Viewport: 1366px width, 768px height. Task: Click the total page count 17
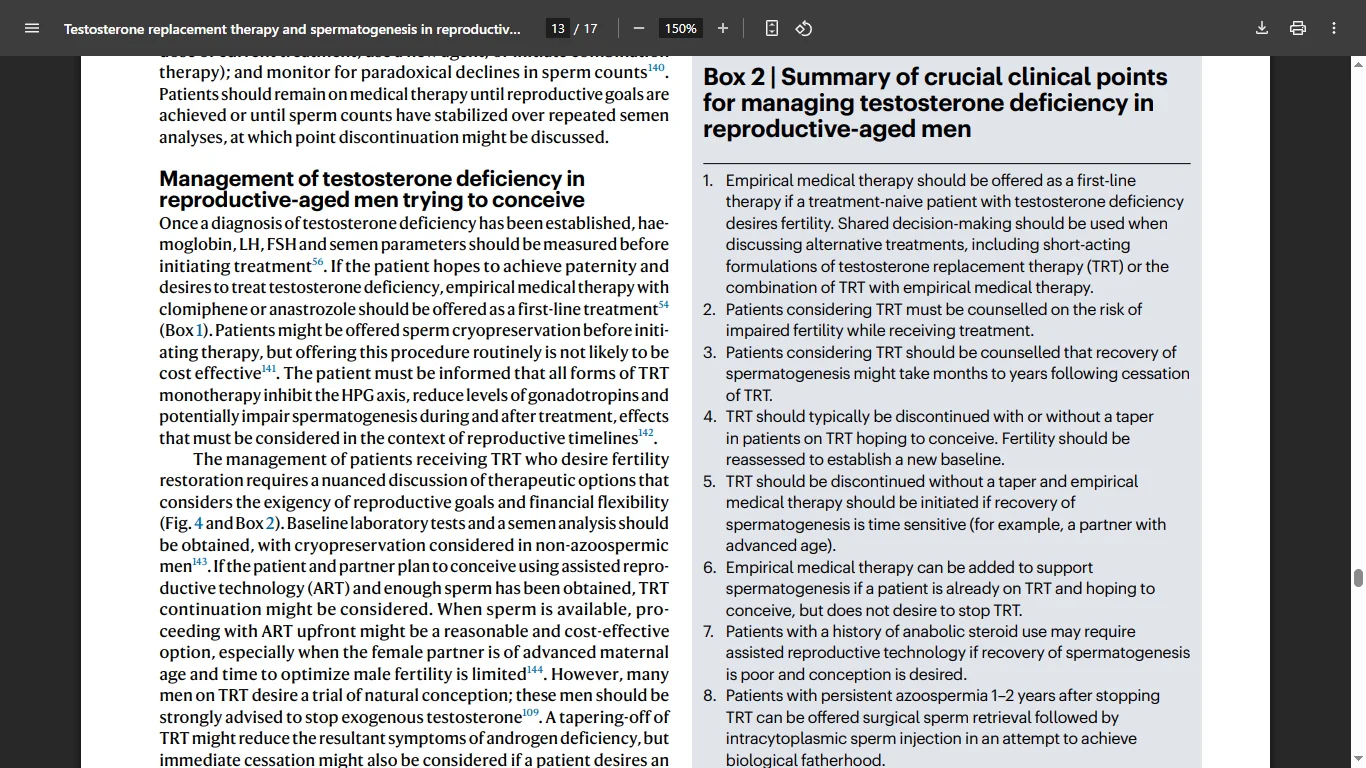(x=591, y=29)
